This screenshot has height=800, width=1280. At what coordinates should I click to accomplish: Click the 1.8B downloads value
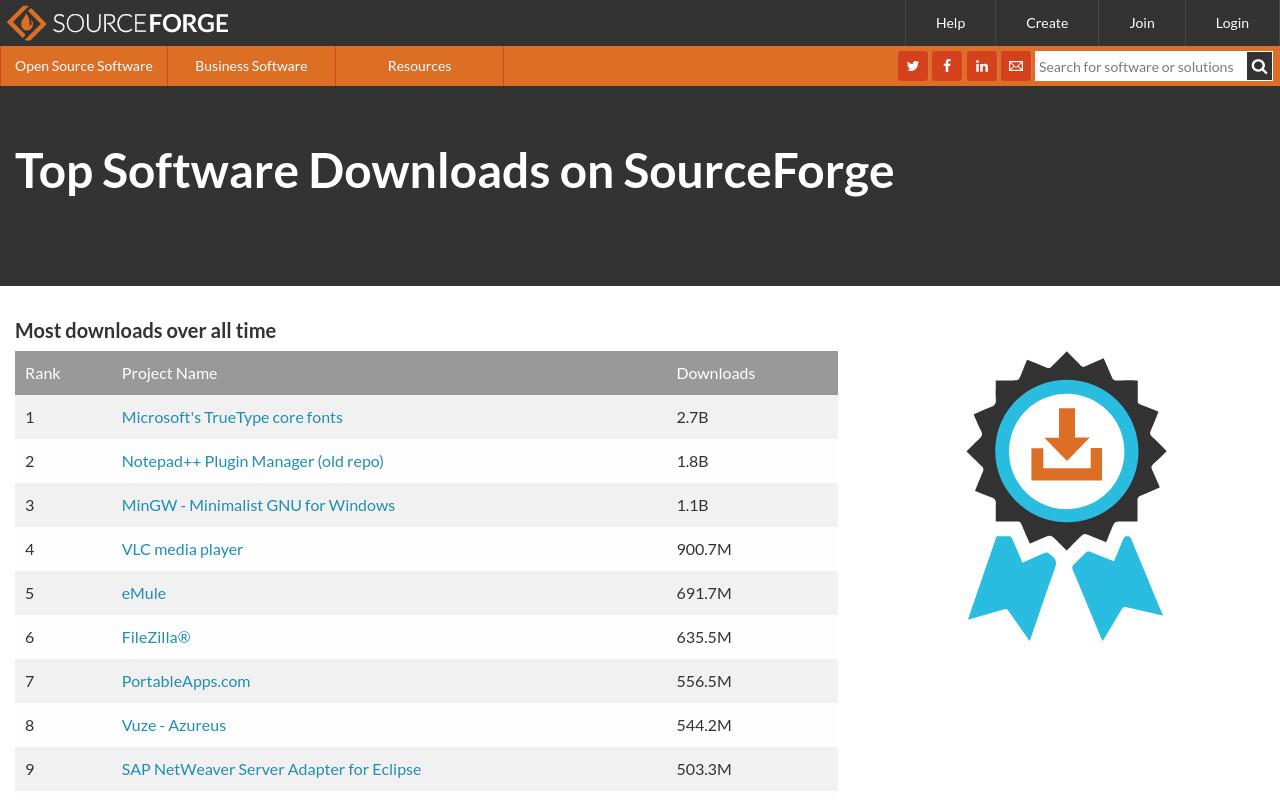(x=692, y=461)
